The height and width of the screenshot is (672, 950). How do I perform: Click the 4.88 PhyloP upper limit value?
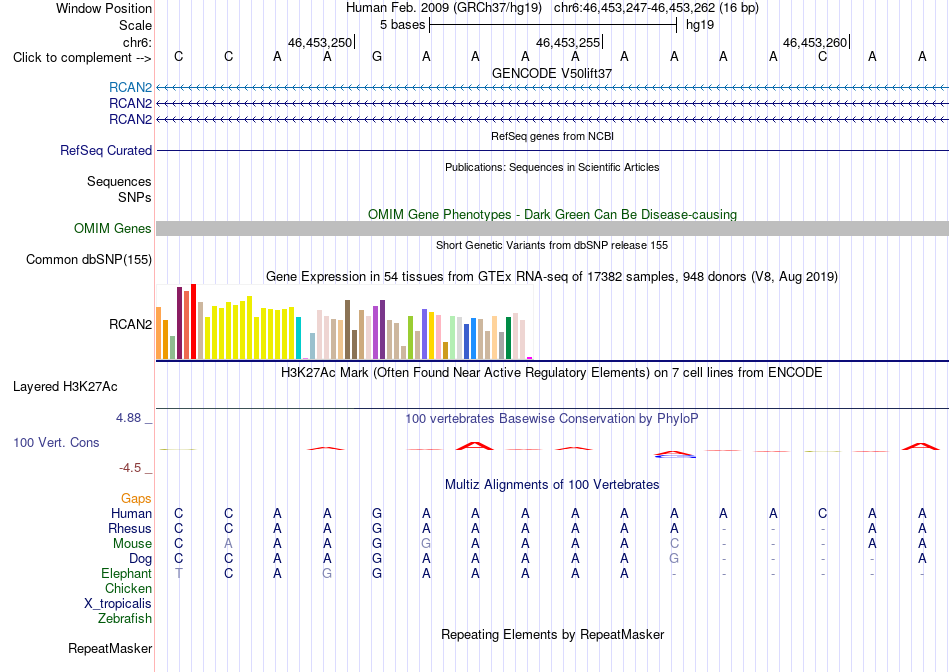click(128, 418)
